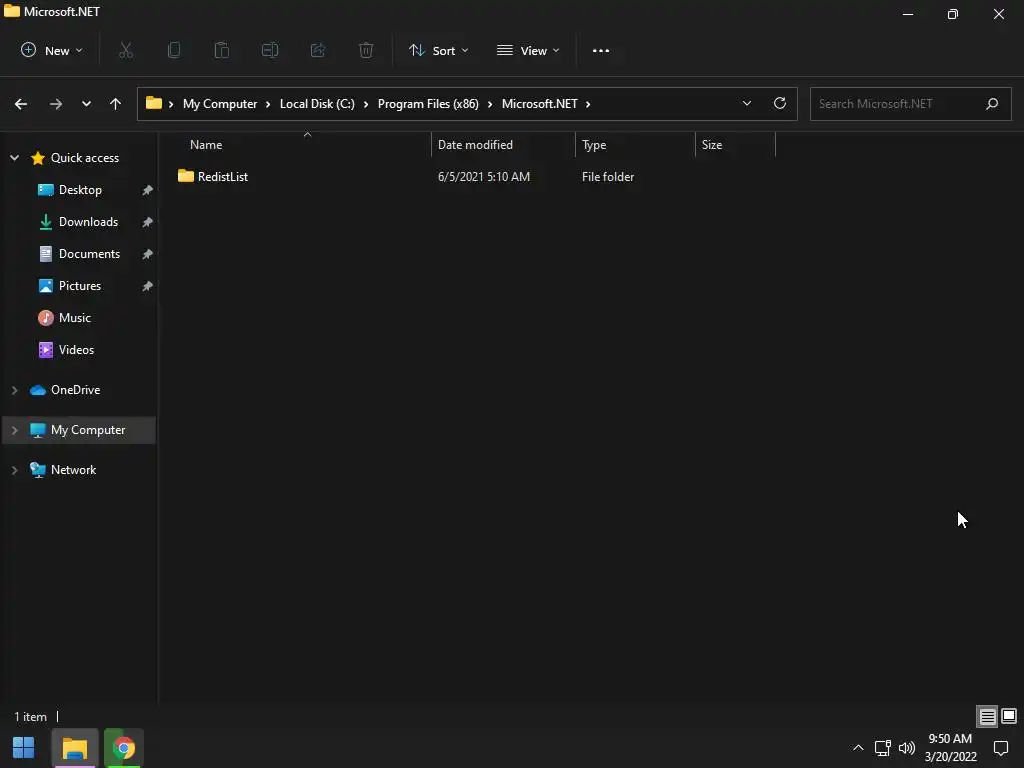The width and height of the screenshot is (1024, 768).
Task: Click File Explorer taskbar icon
Action: tap(74, 748)
